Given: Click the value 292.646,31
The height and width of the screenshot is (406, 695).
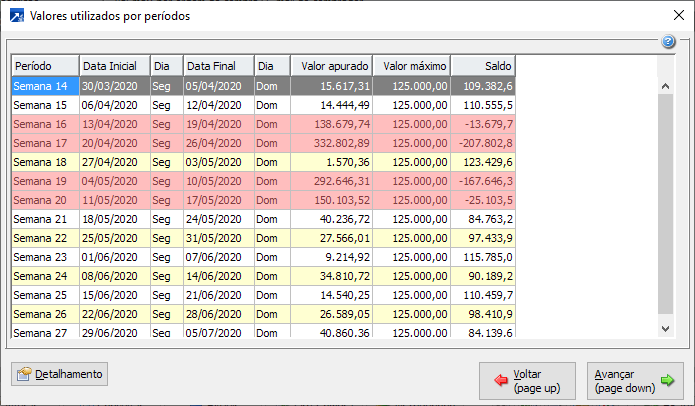Looking at the screenshot, I should click(342, 182).
